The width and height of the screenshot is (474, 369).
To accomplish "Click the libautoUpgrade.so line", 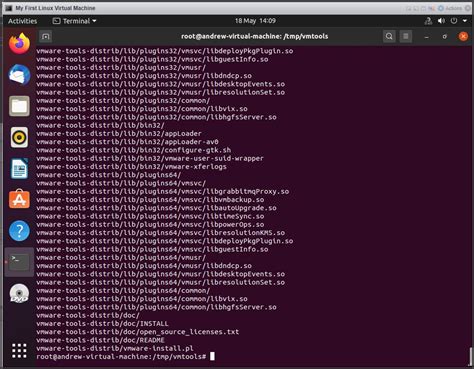I will (x=156, y=208).
